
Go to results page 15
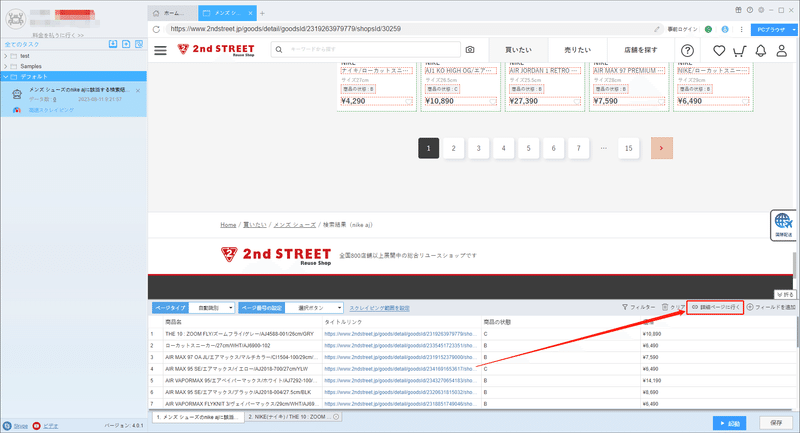(x=629, y=148)
